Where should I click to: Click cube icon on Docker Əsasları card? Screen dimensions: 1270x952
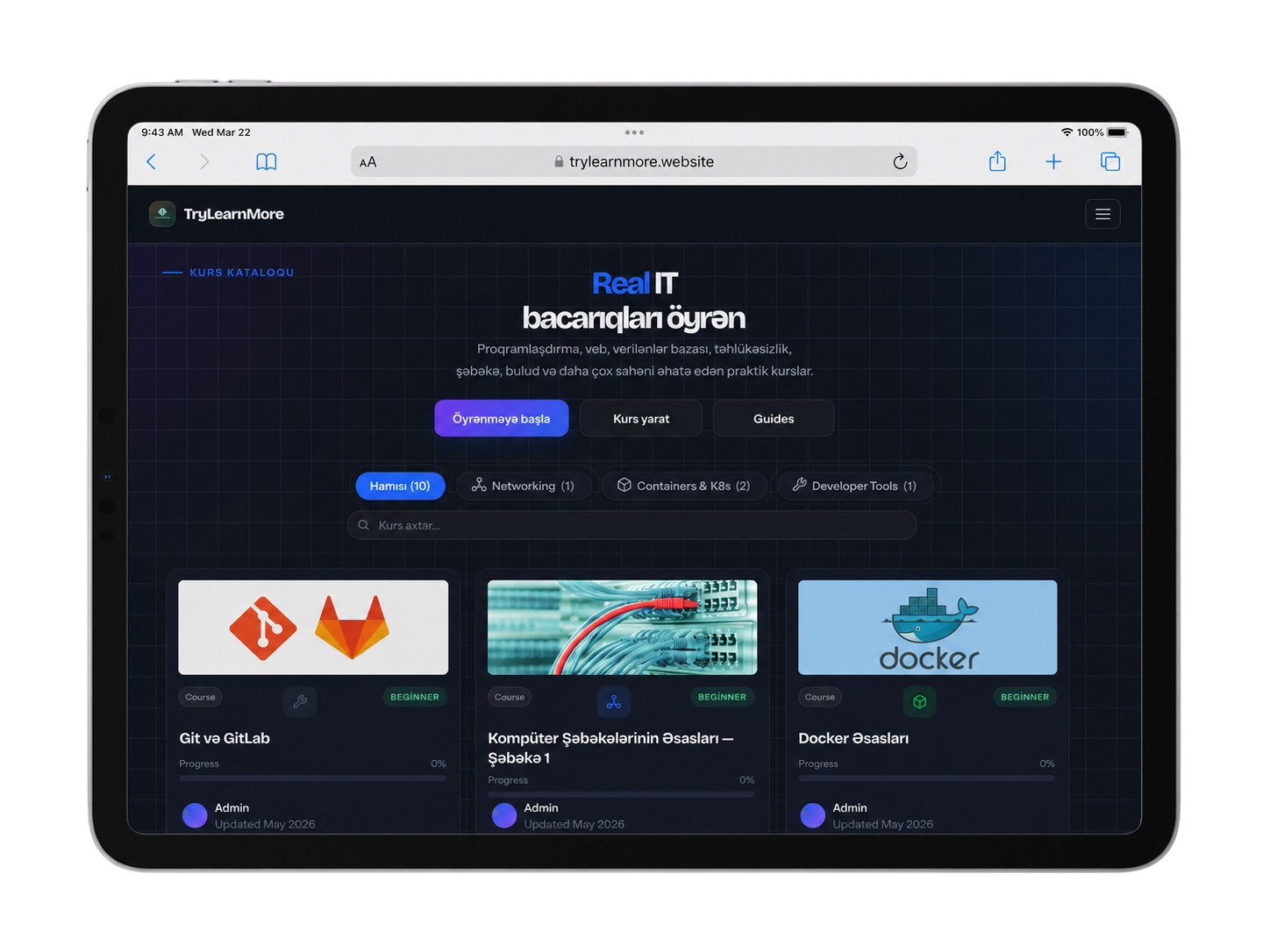[x=920, y=701]
